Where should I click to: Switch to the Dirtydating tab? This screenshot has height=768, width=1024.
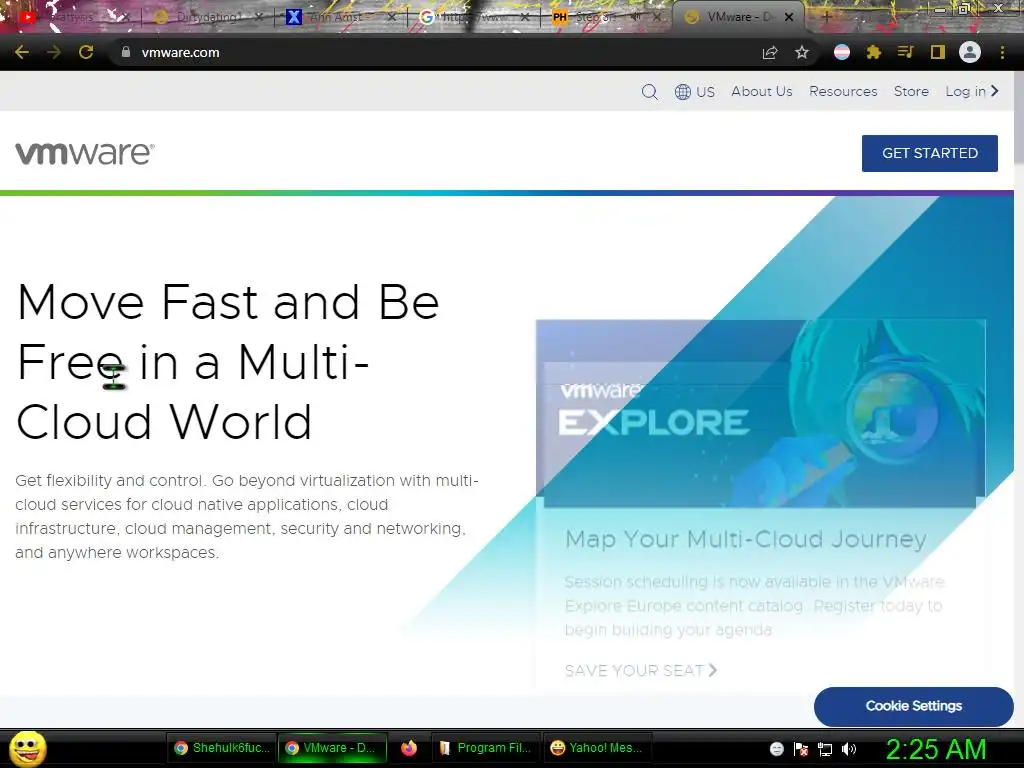pyautogui.click(x=208, y=17)
